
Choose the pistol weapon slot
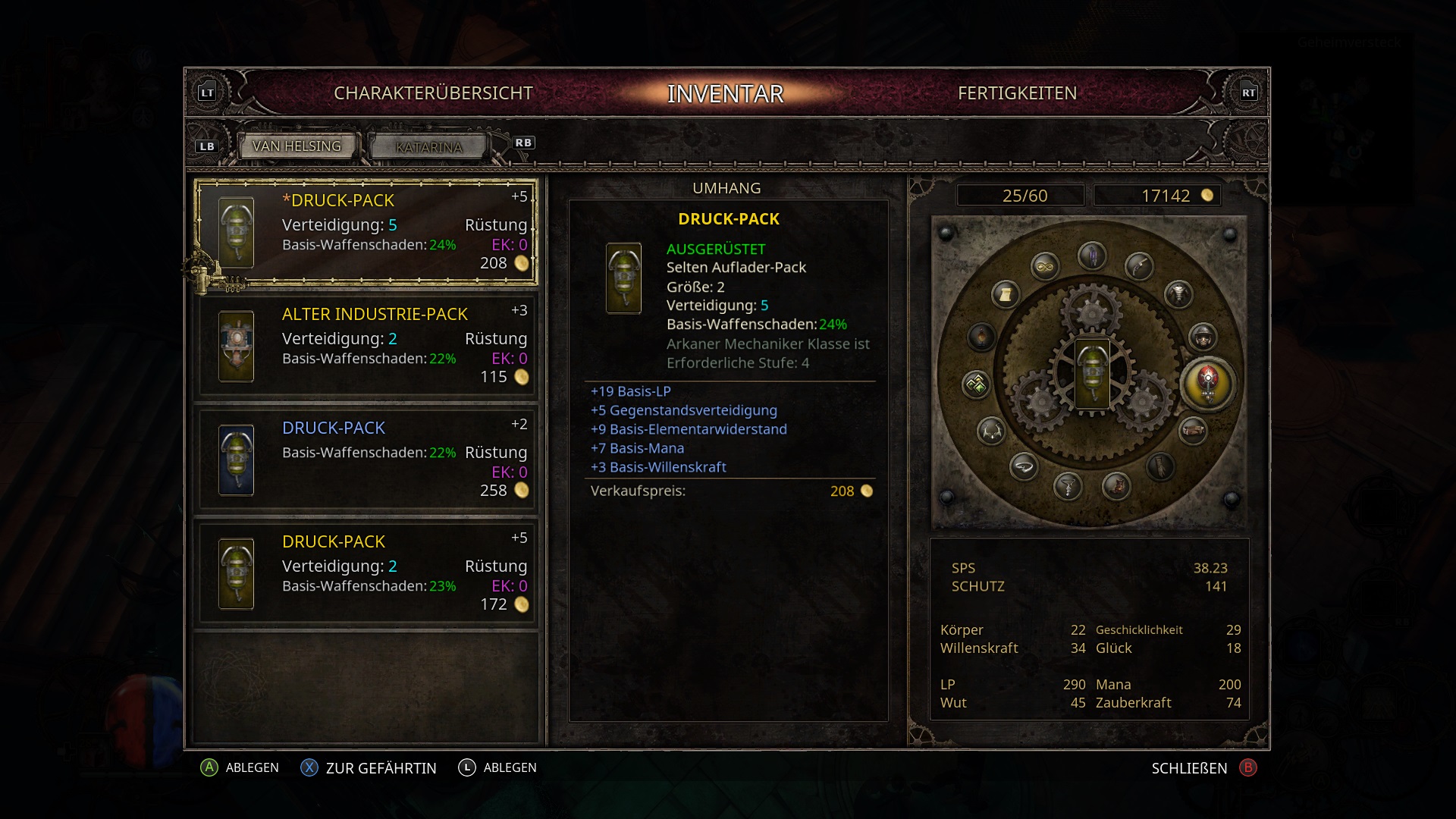click(1139, 266)
